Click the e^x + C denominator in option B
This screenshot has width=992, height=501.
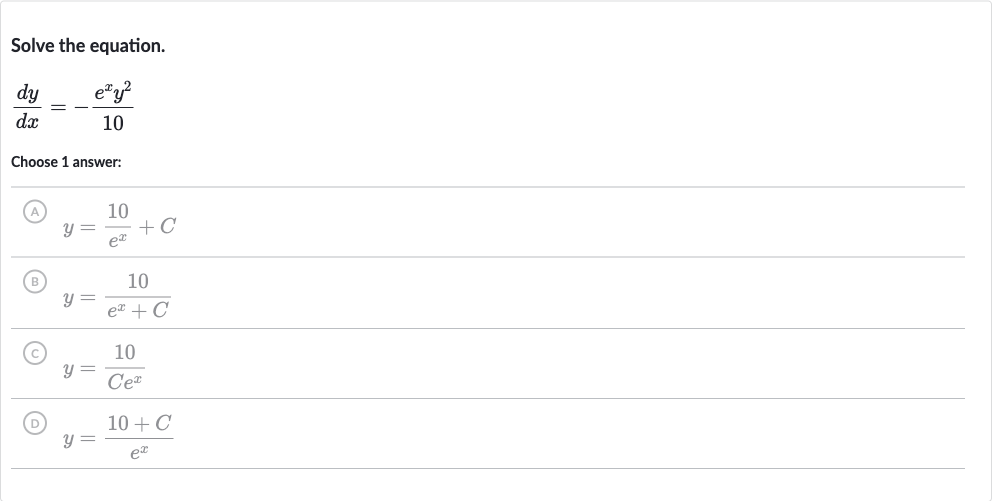138,309
